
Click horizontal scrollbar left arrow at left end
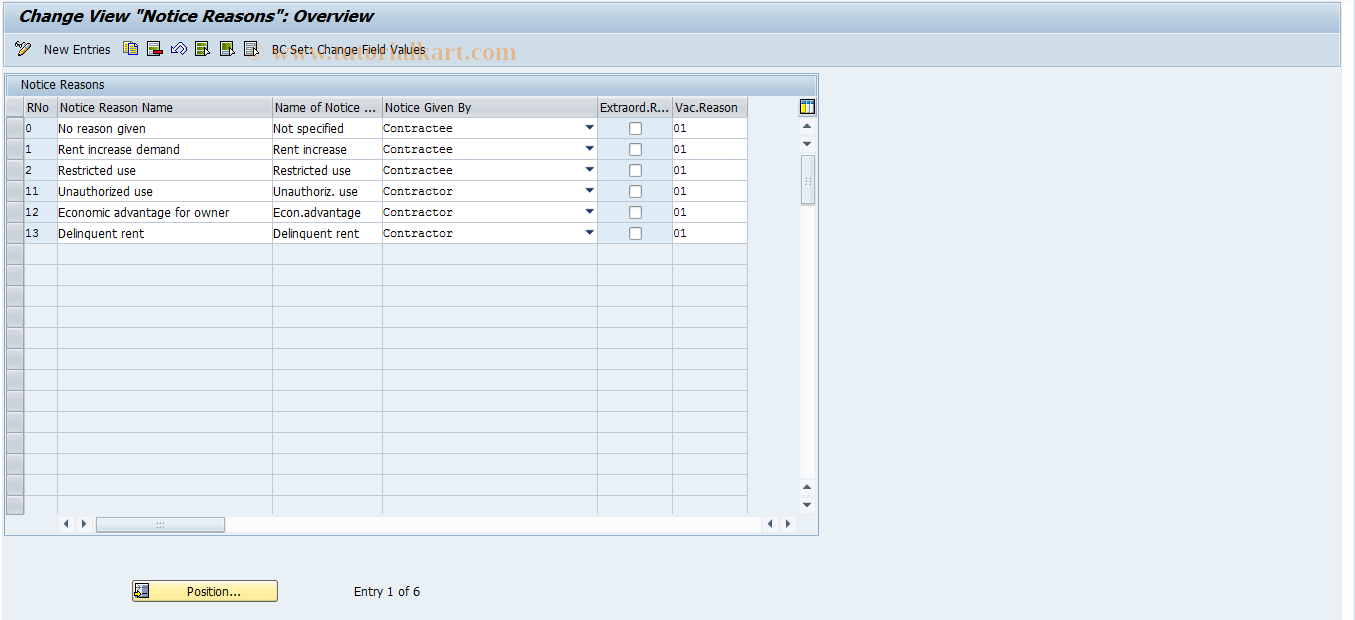click(x=66, y=524)
